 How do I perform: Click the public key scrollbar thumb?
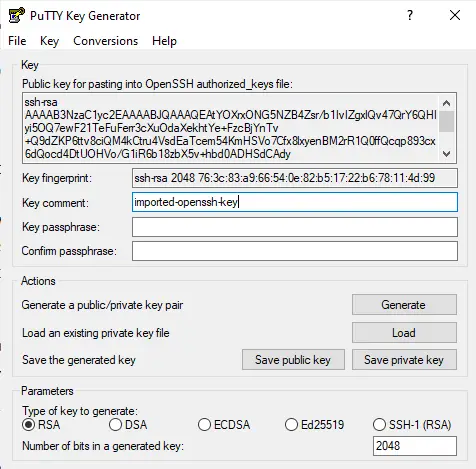click(447, 122)
